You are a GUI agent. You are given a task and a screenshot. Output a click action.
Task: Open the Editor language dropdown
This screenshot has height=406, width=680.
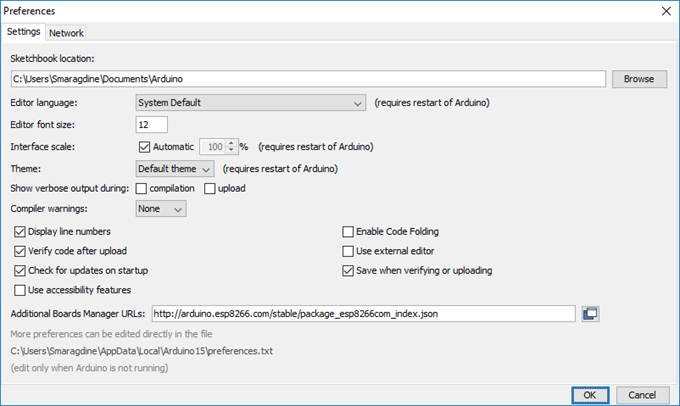click(x=251, y=103)
